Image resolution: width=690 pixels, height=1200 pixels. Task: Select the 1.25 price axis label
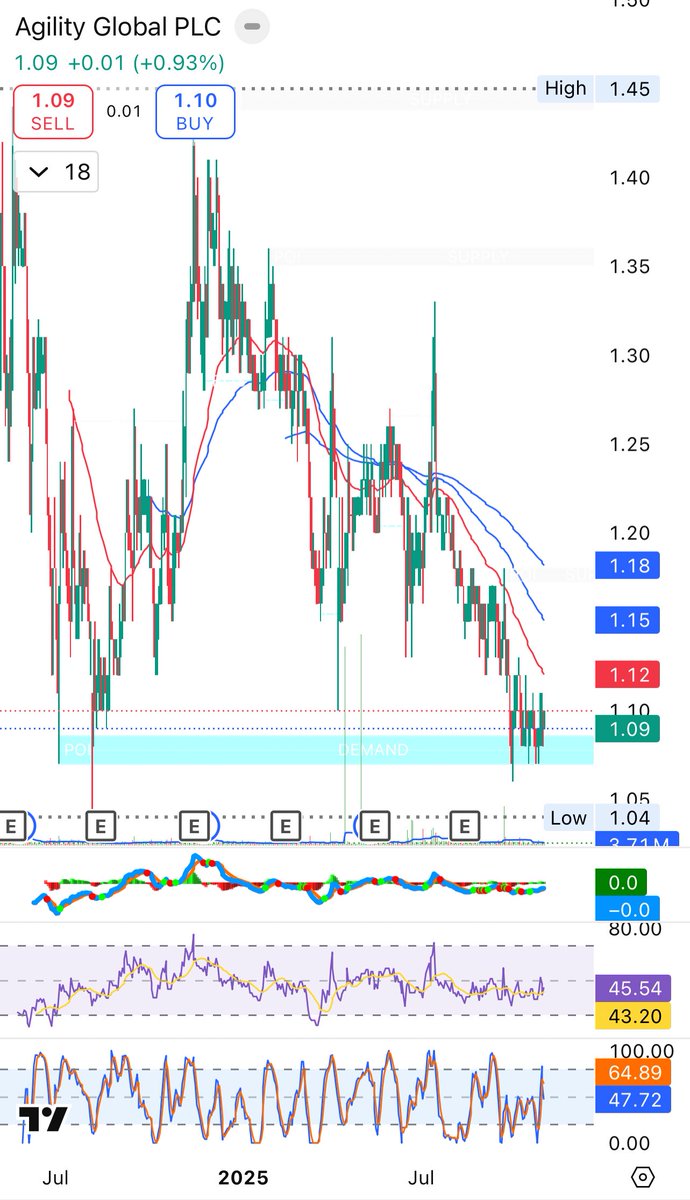629,445
